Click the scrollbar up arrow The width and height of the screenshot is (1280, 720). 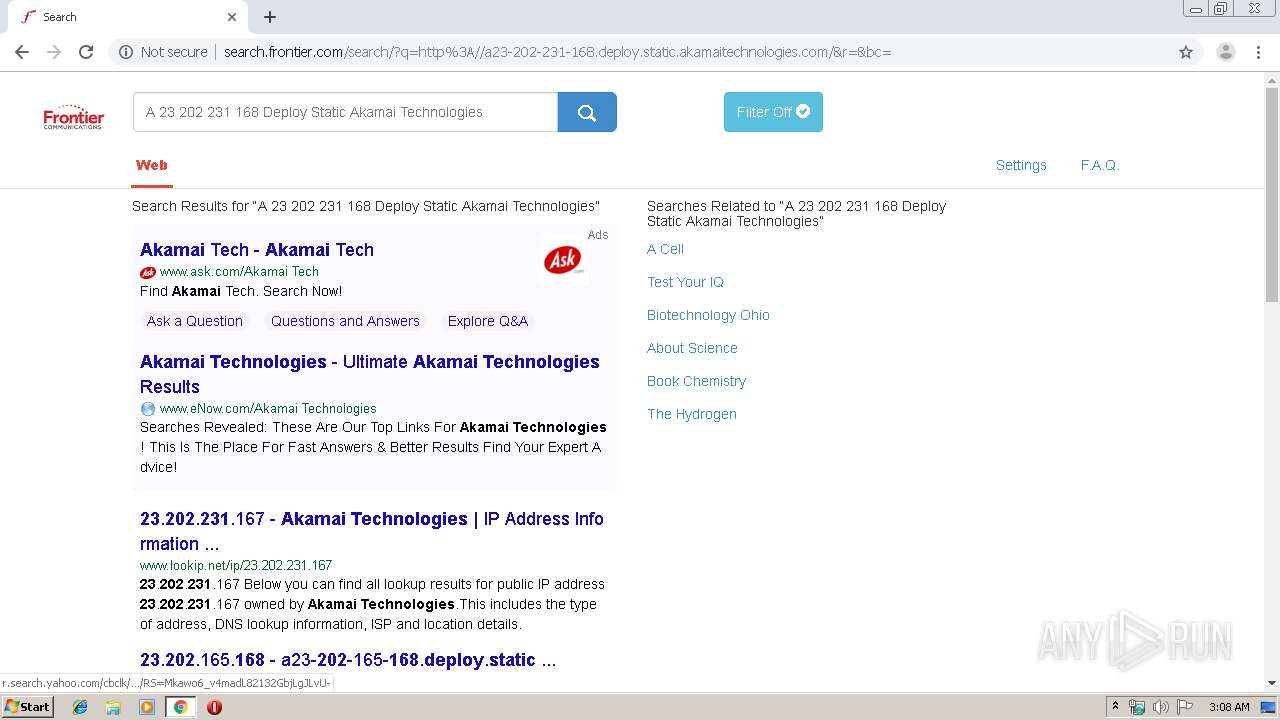(x=1272, y=80)
